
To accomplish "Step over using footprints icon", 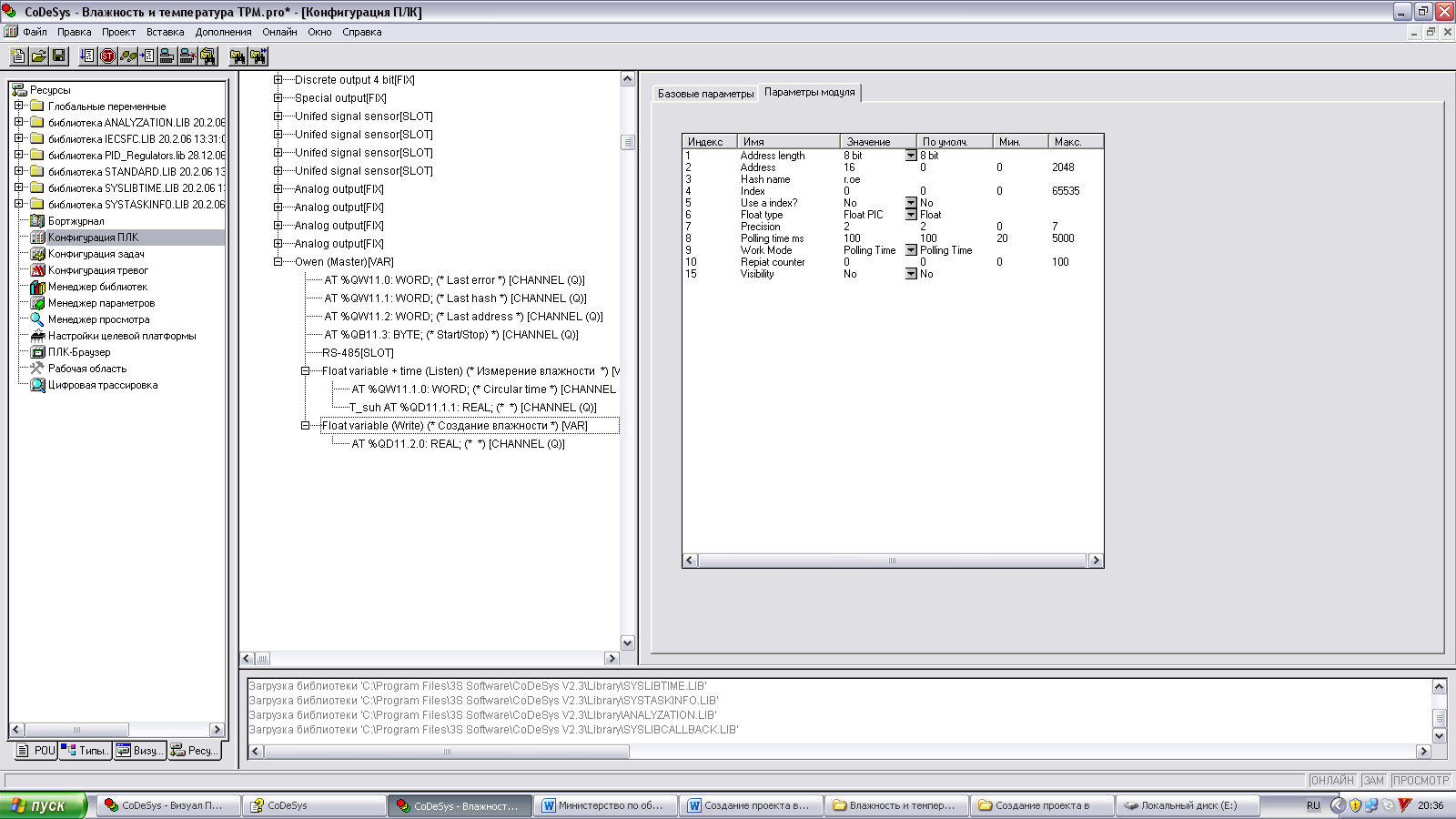I will (127, 56).
